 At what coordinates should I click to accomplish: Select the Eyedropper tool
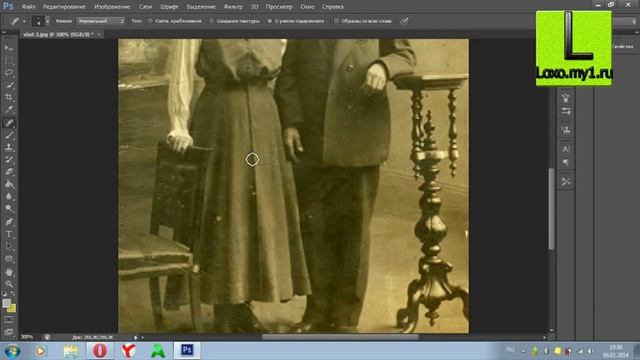[9, 110]
